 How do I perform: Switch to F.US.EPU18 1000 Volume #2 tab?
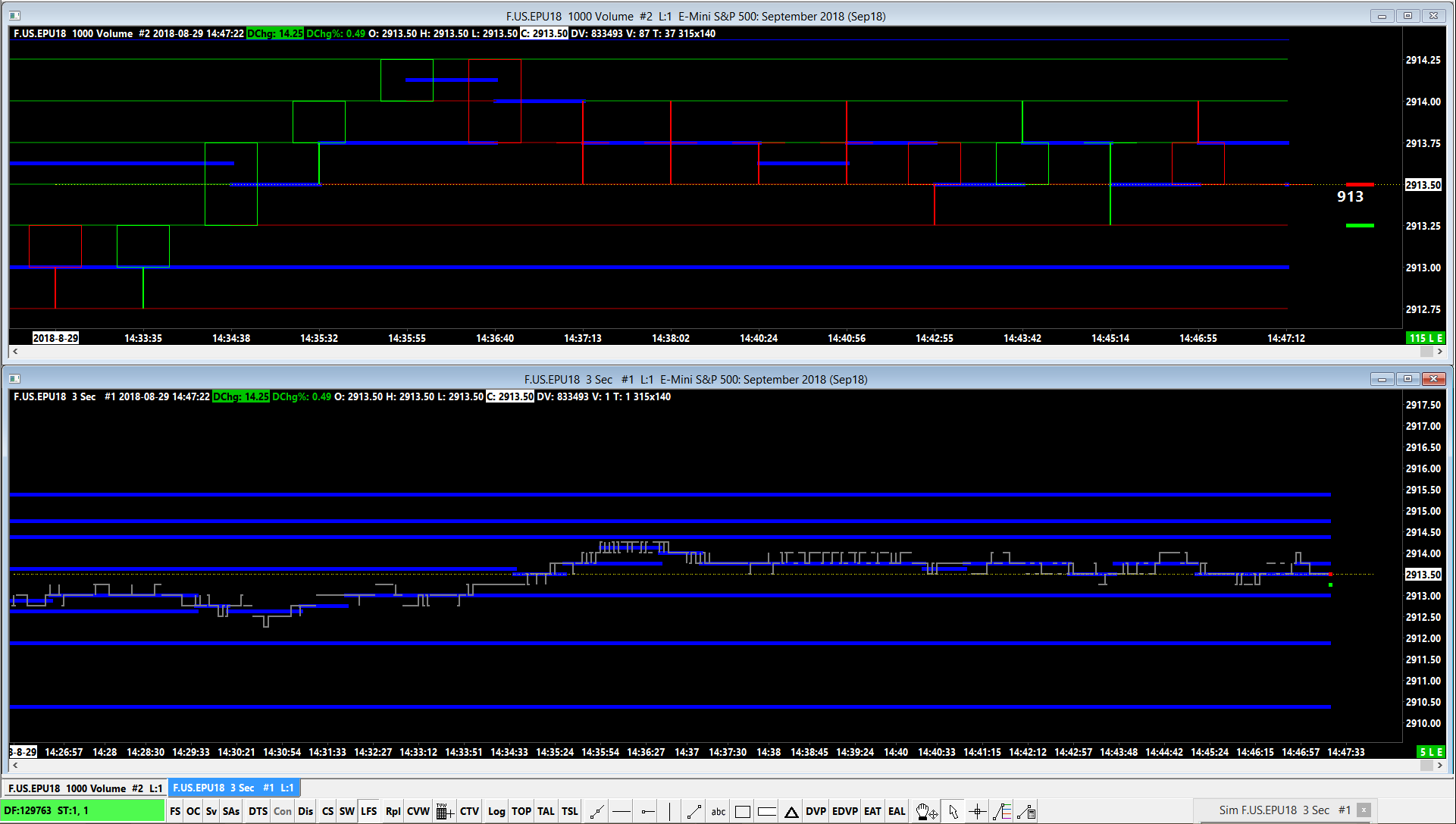click(x=85, y=788)
